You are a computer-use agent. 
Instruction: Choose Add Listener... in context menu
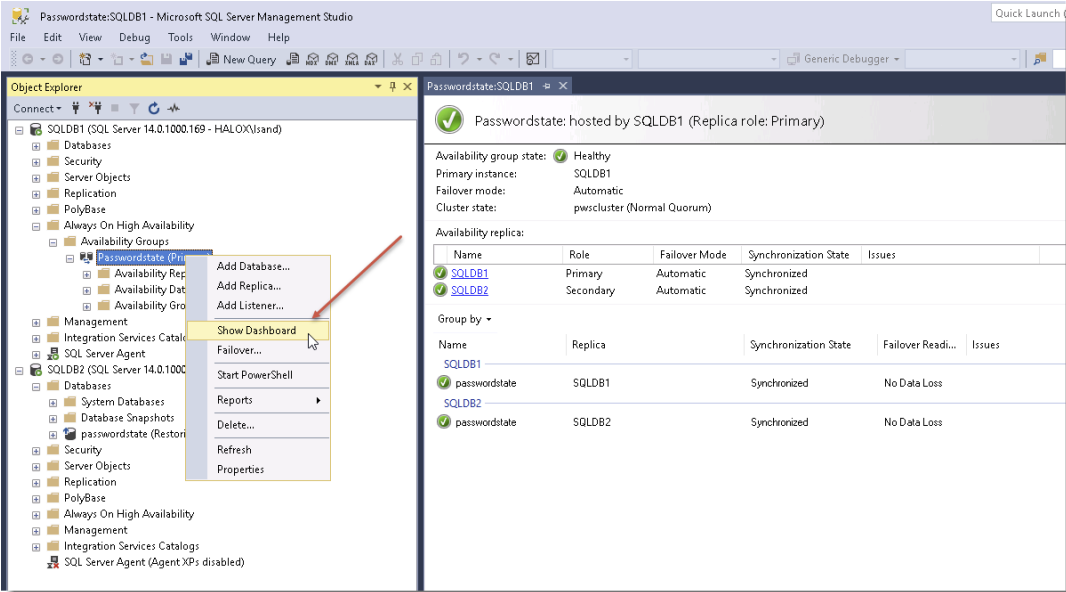point(258,306)
